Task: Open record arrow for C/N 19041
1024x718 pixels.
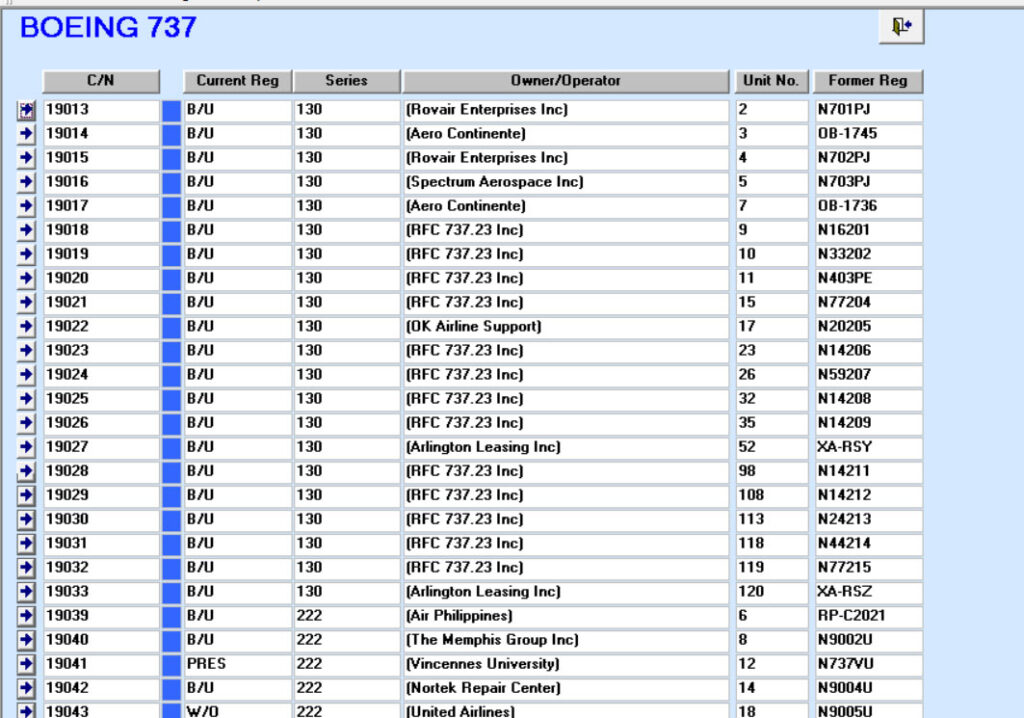Action: (x=27, y=664)
